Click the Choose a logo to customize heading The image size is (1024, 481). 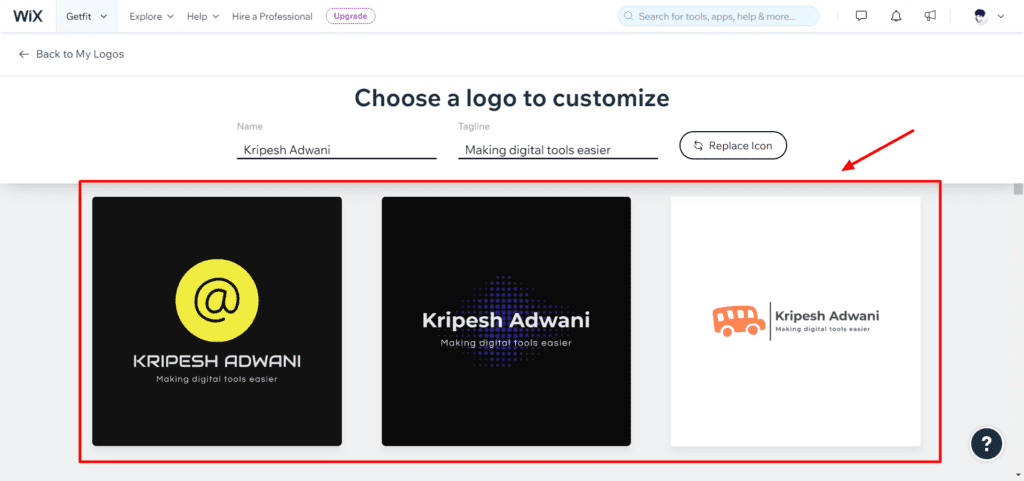click(512, 98)
